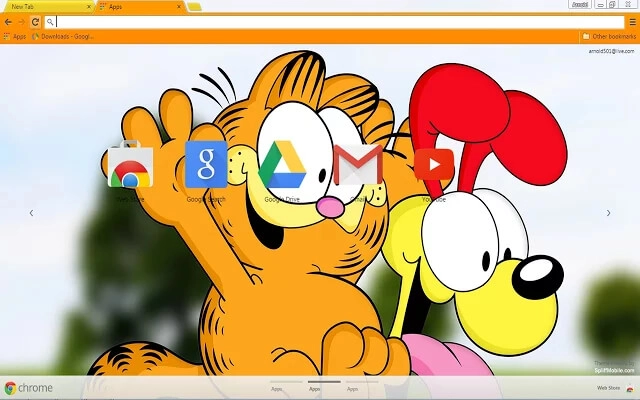Launch the Gmail app icon
Screen dimensions: 640x400
pyautogui.click(x=358, y=164)
